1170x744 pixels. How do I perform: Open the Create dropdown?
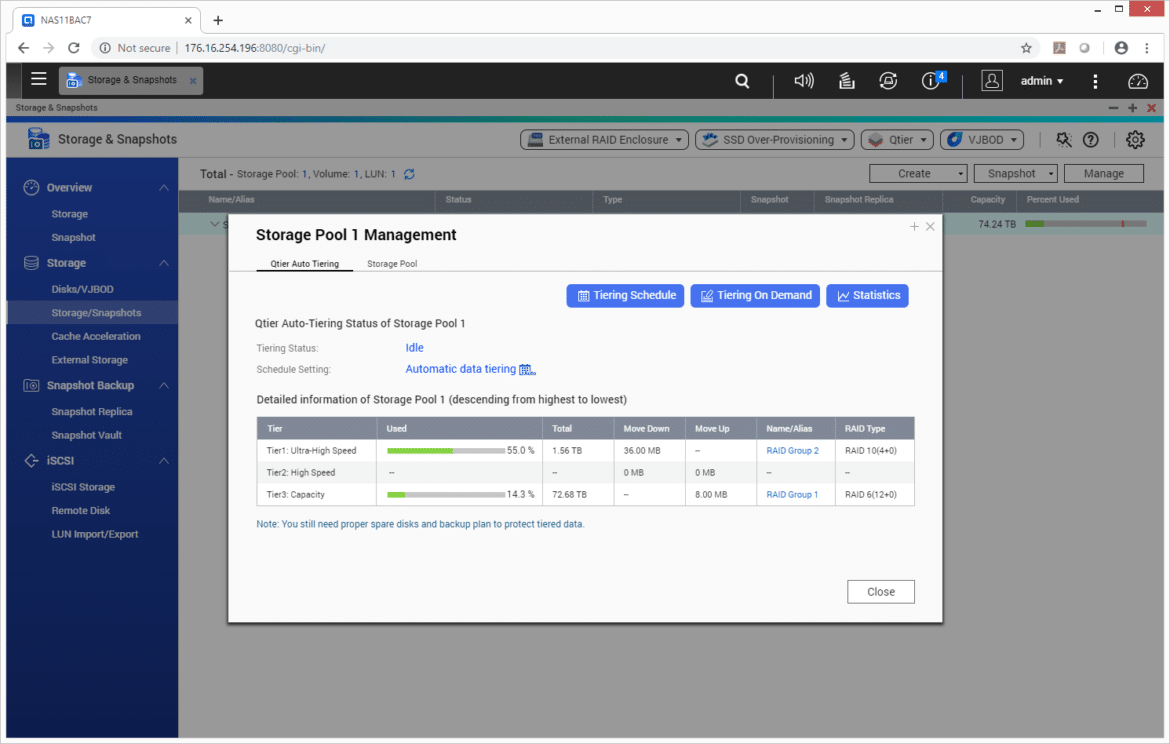918,173
